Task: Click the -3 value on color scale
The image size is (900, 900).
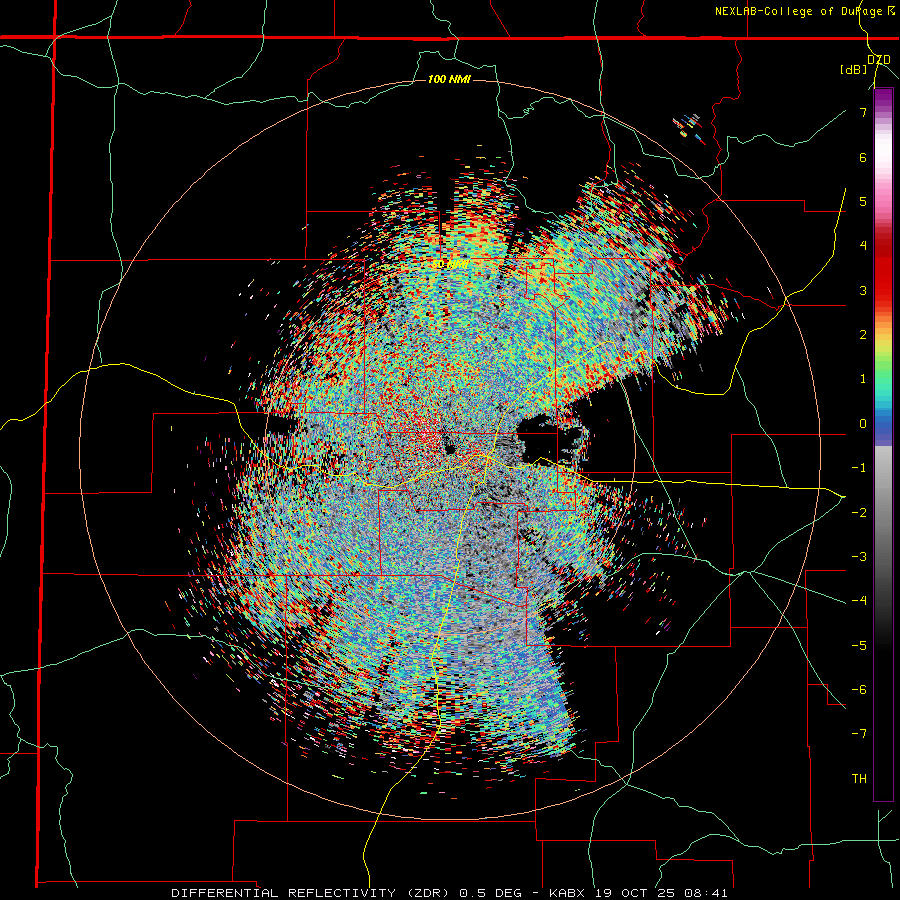Action: pyautogui.click(x=859, y=557)
